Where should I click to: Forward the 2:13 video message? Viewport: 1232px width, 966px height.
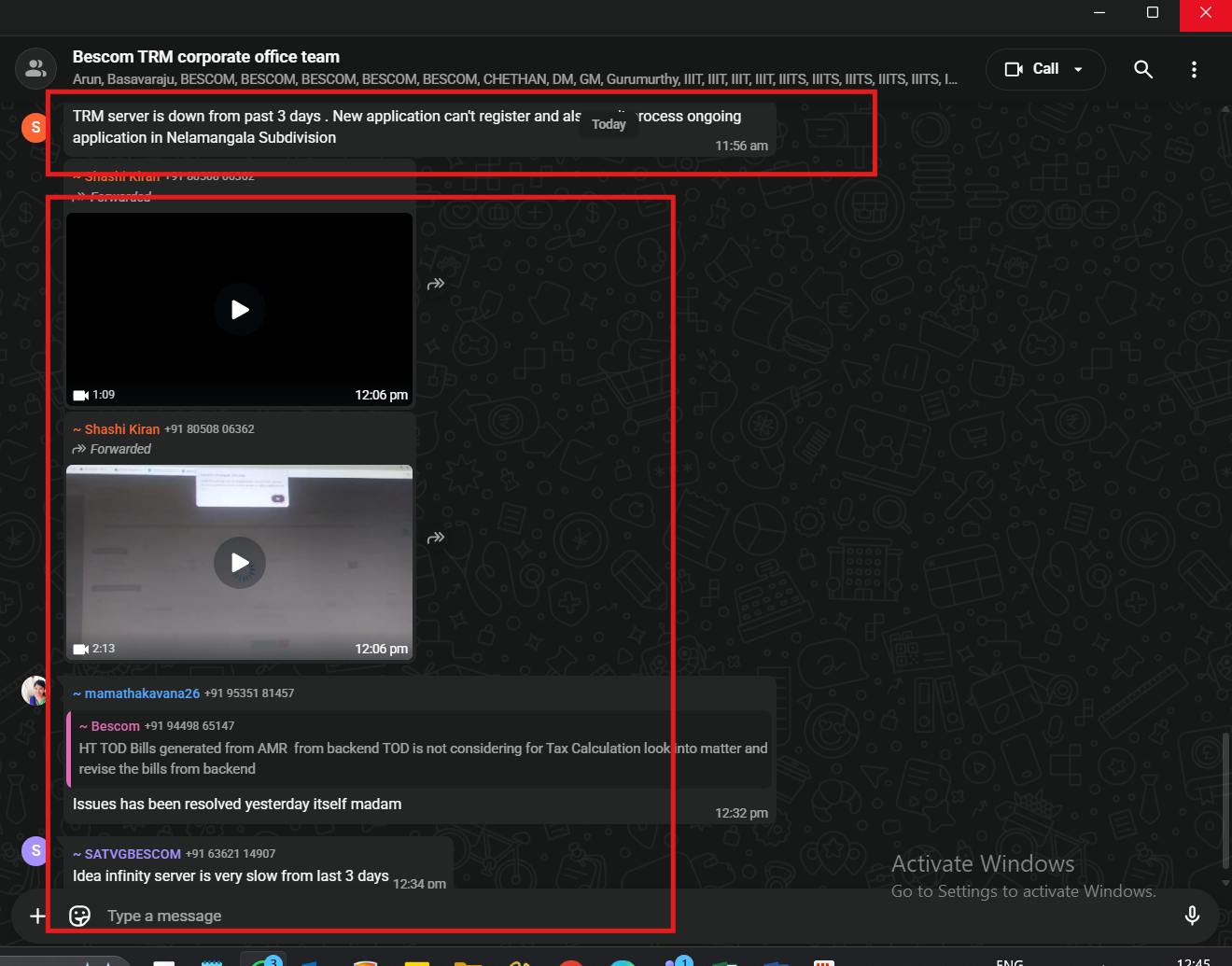click(436, 538)
